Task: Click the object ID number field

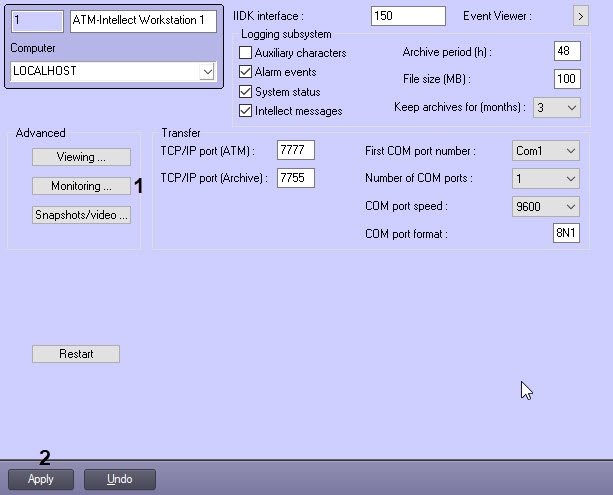Action: tap(38, 21)
